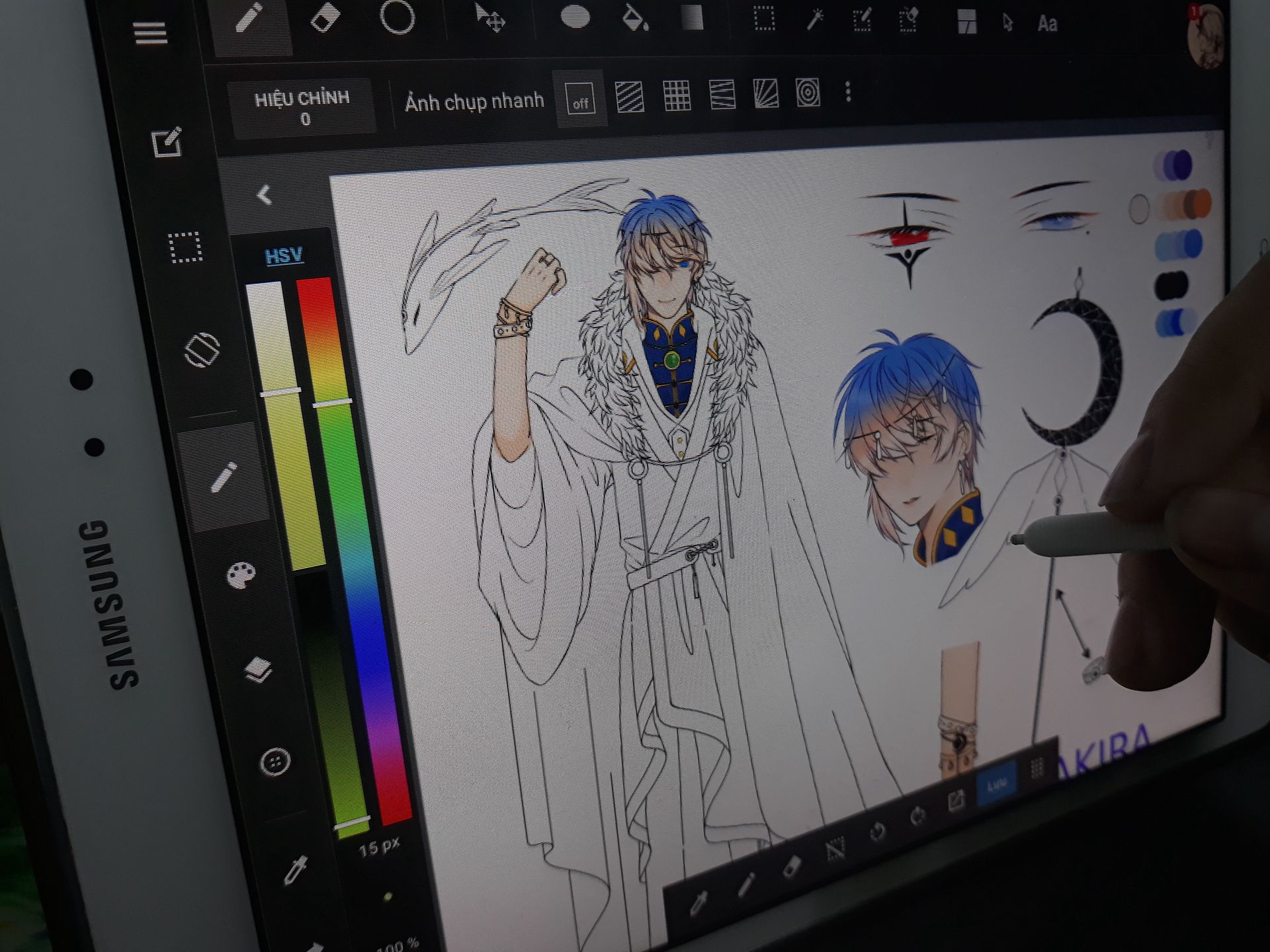Viewport: 1270px width, 952px height.
Task: Select the Eraser tool in top toolbar
Action: 325,18
